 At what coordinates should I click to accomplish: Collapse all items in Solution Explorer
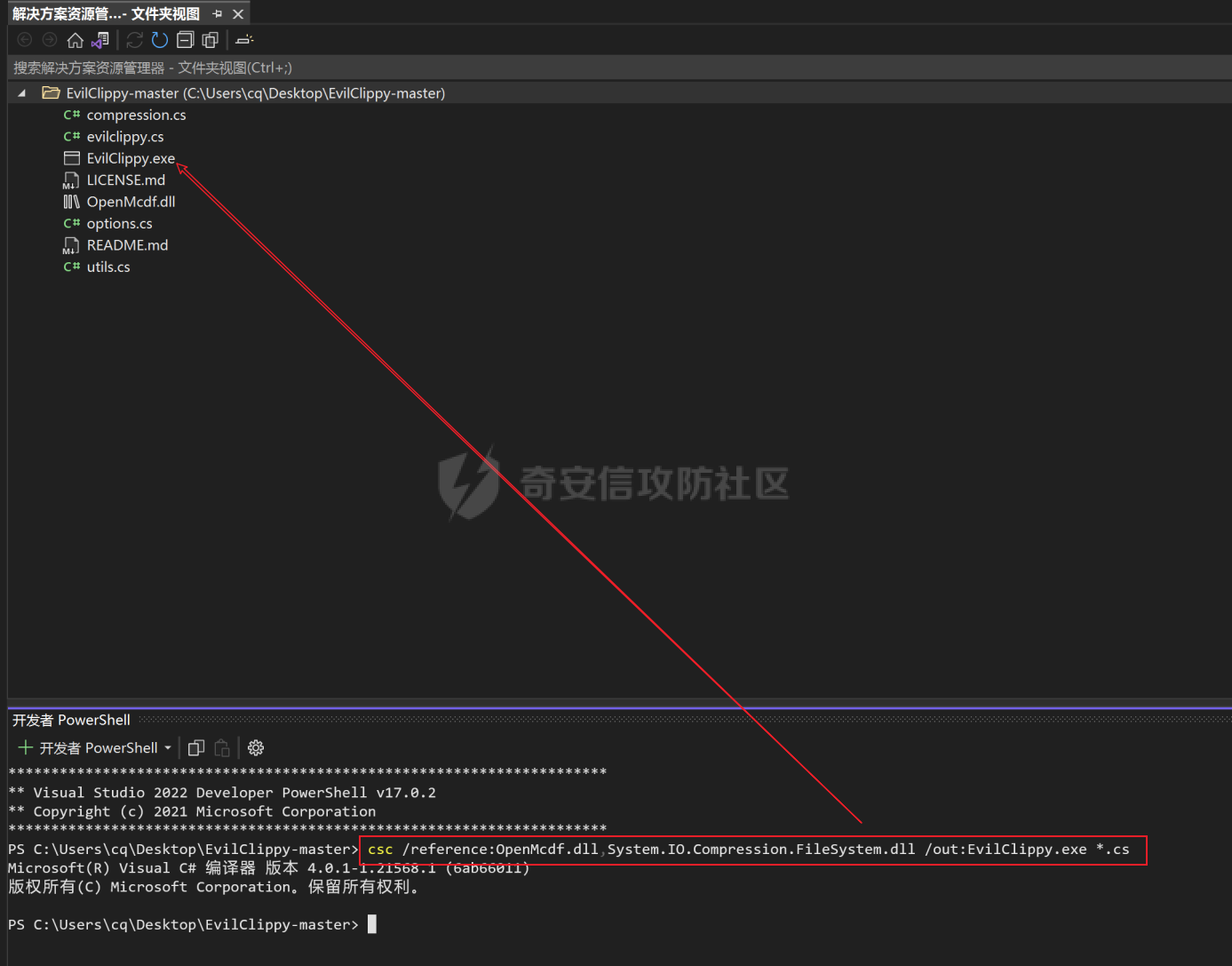tap(185, 40)
